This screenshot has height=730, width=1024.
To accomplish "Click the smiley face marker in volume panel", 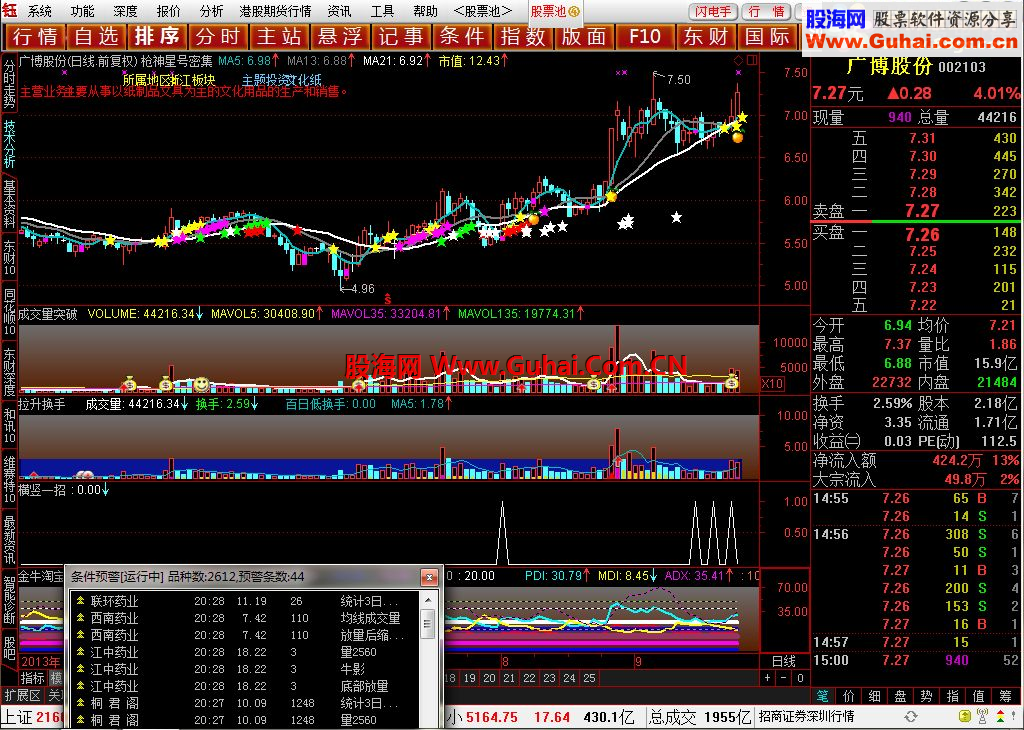I will point(201,384).
